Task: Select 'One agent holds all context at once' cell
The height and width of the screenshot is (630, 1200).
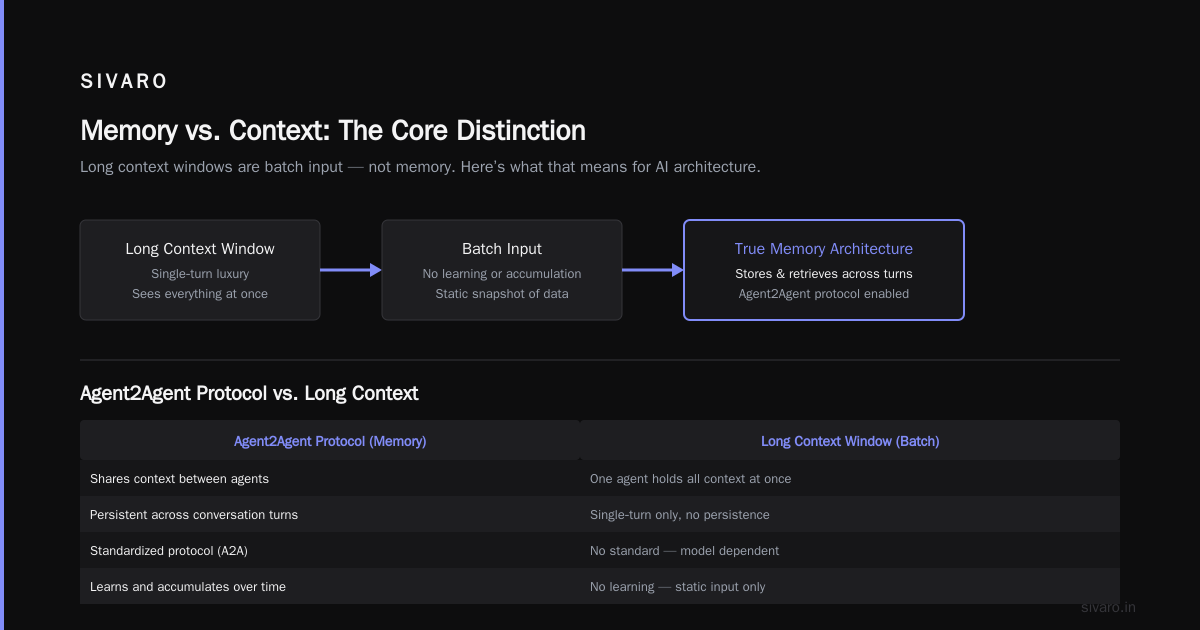Action: click(850, 478)
